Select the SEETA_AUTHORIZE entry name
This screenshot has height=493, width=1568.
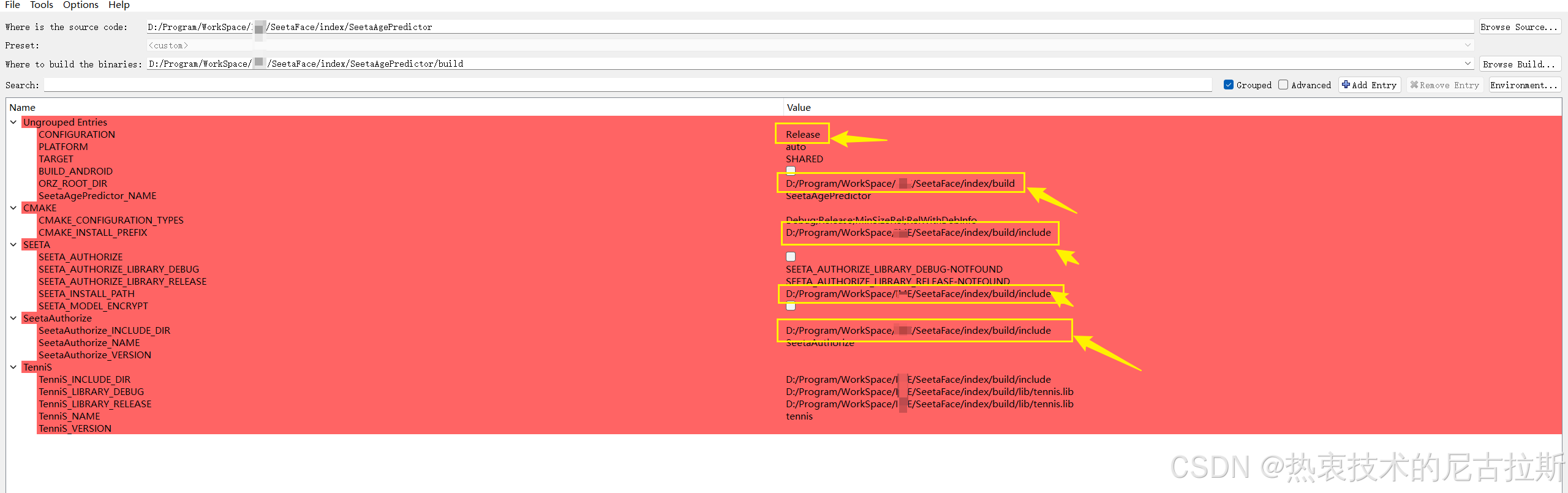pos(80,257)
